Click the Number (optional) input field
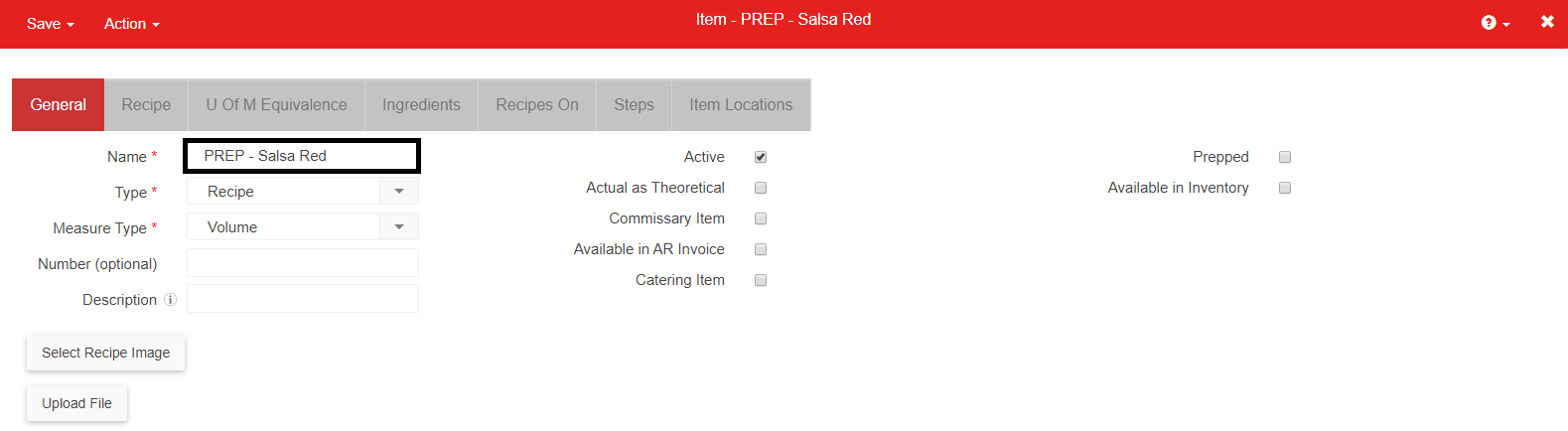This screenshot has width=1568, height=431. tap(303, 263)
